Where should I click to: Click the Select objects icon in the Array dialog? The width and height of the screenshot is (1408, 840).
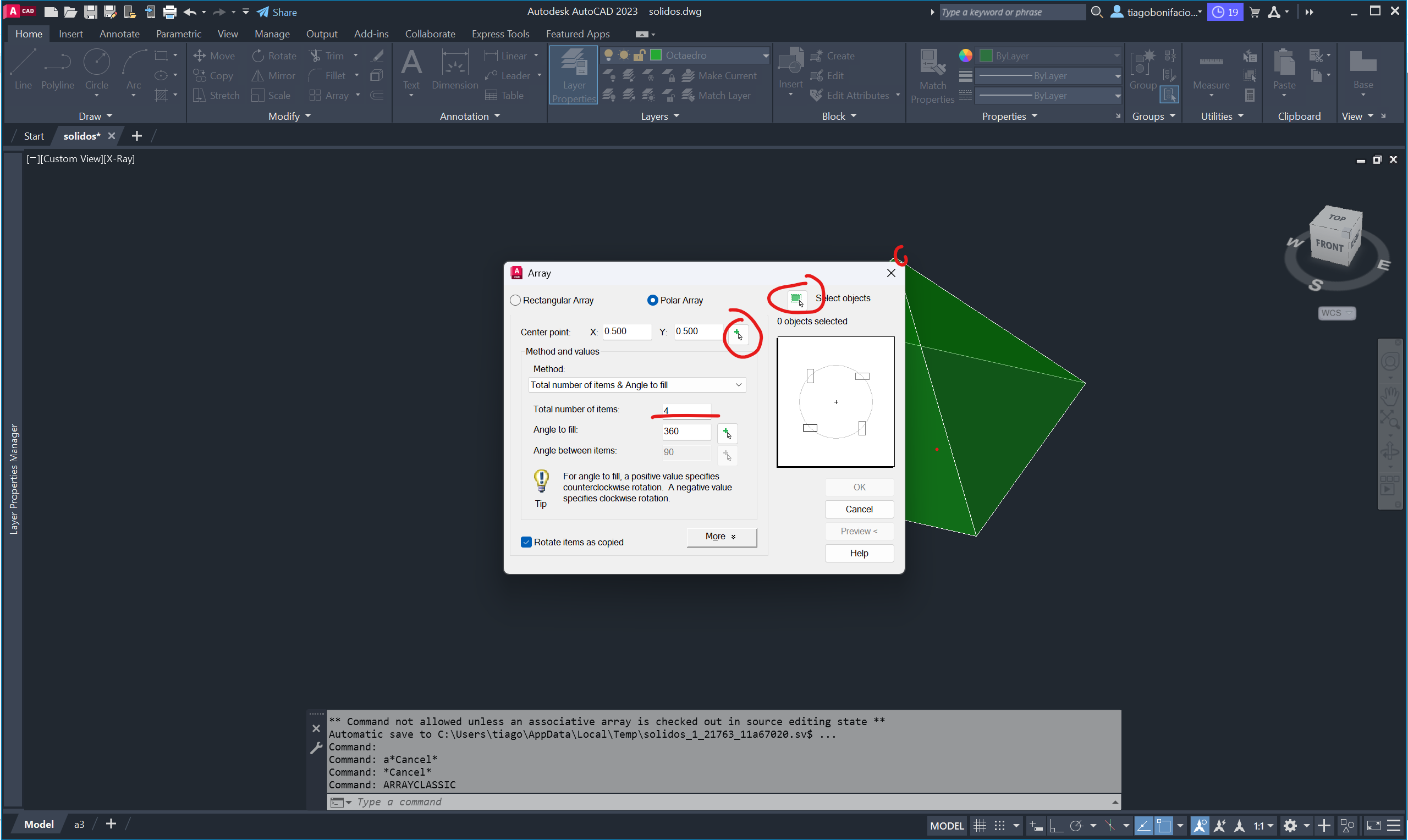[x=796, y=299]
